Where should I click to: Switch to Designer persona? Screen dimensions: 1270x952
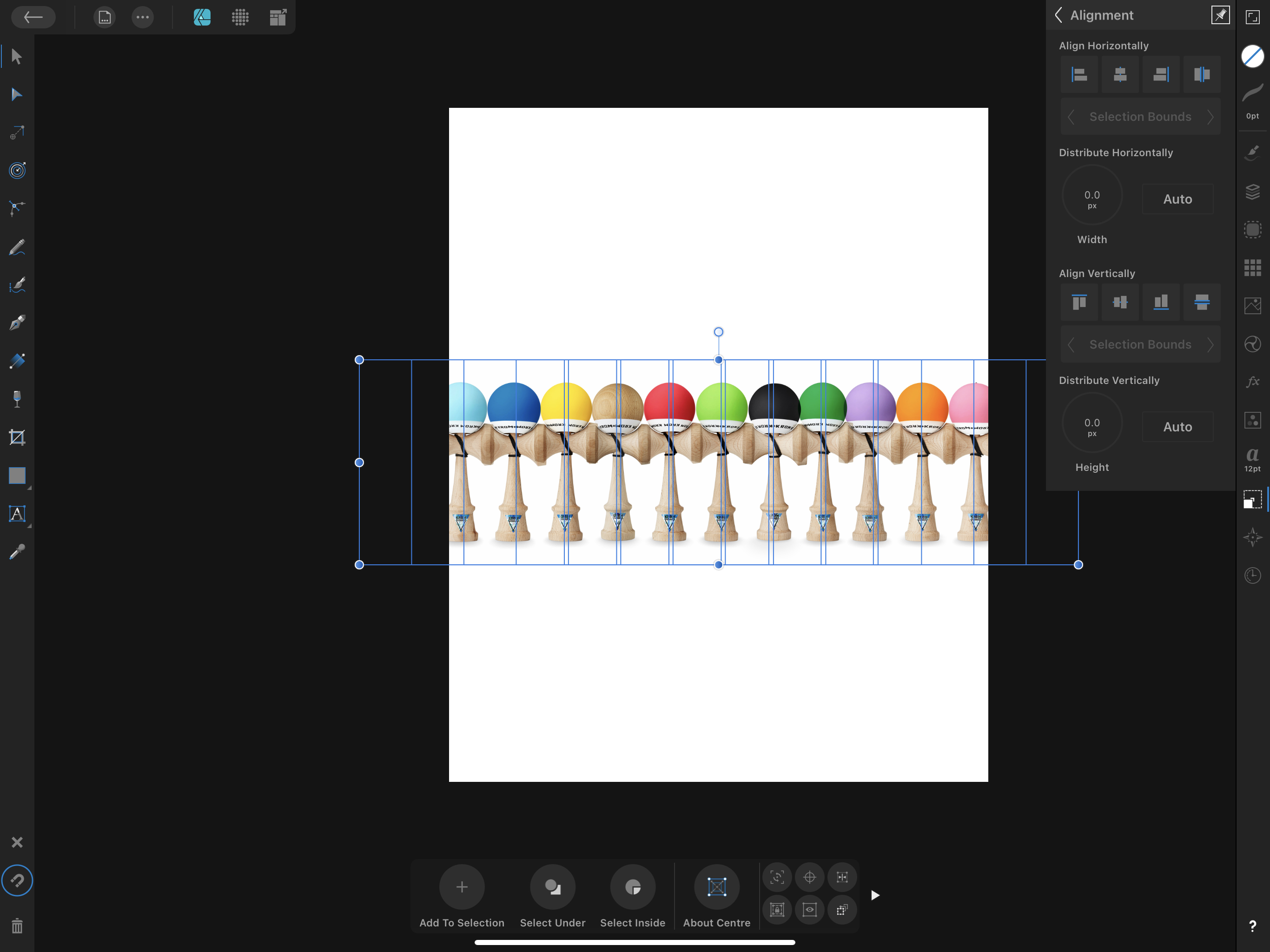click(x=202, y=17)
